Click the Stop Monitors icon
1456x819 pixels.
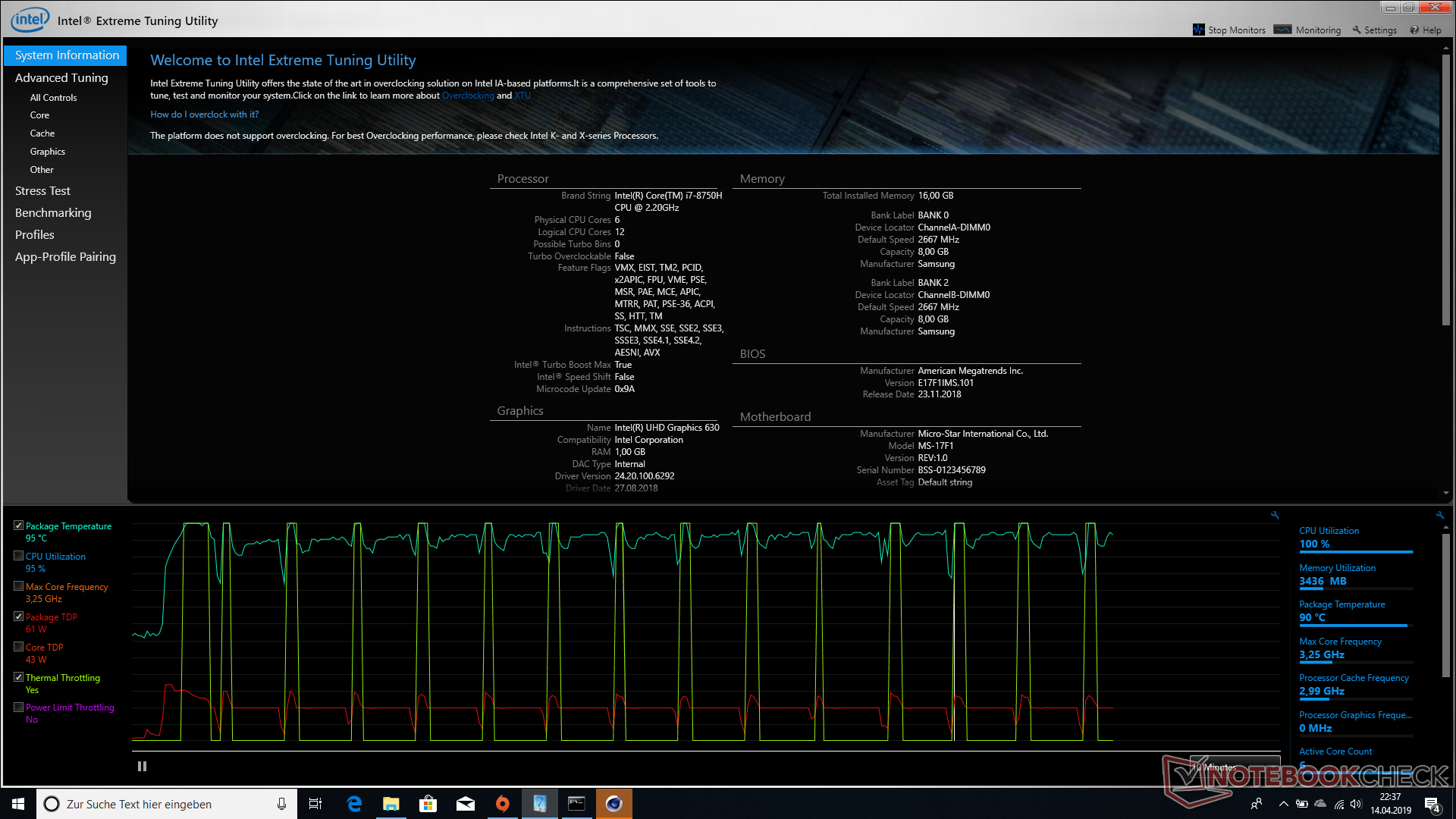[x=1198, y=30]
